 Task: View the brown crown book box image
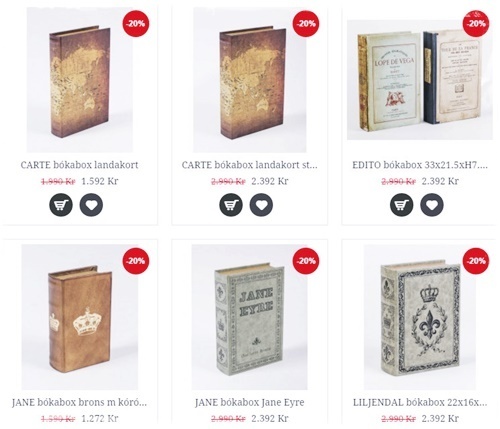80,317
